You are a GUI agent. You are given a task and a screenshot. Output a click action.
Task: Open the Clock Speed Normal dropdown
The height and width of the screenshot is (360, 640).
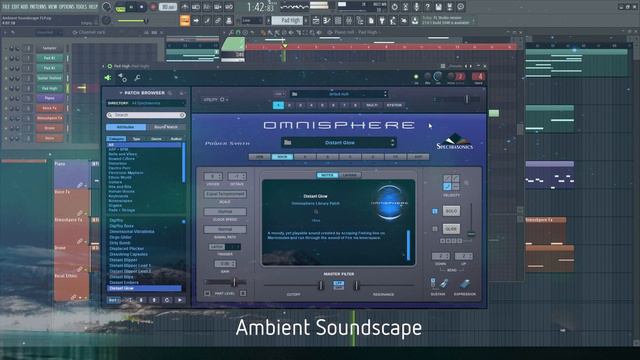coord(225,212)
